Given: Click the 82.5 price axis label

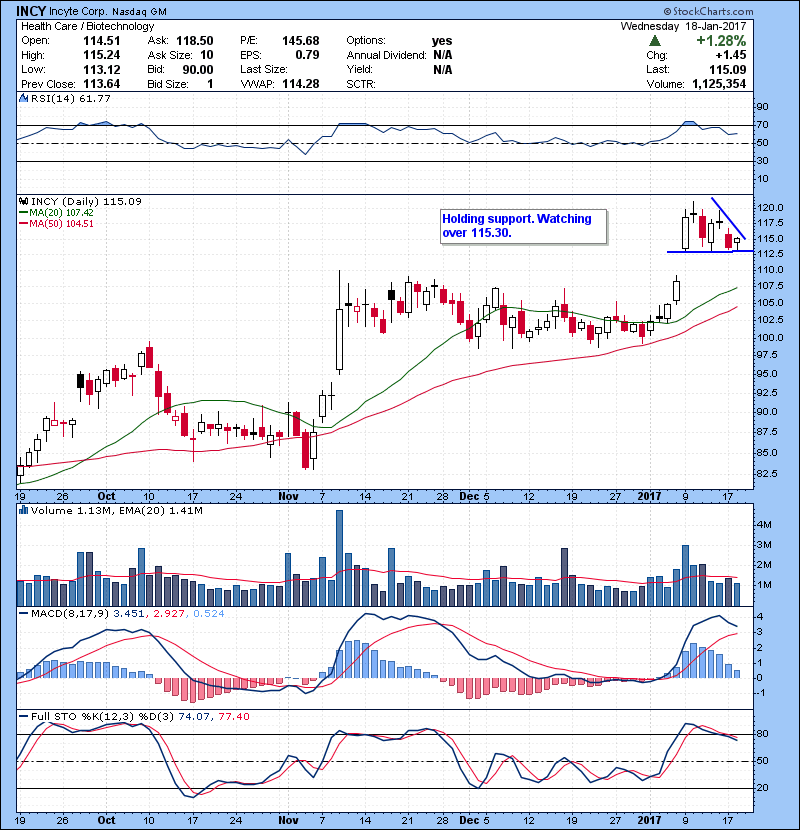Looking at the screenshot, I should (x=767, y=474).
